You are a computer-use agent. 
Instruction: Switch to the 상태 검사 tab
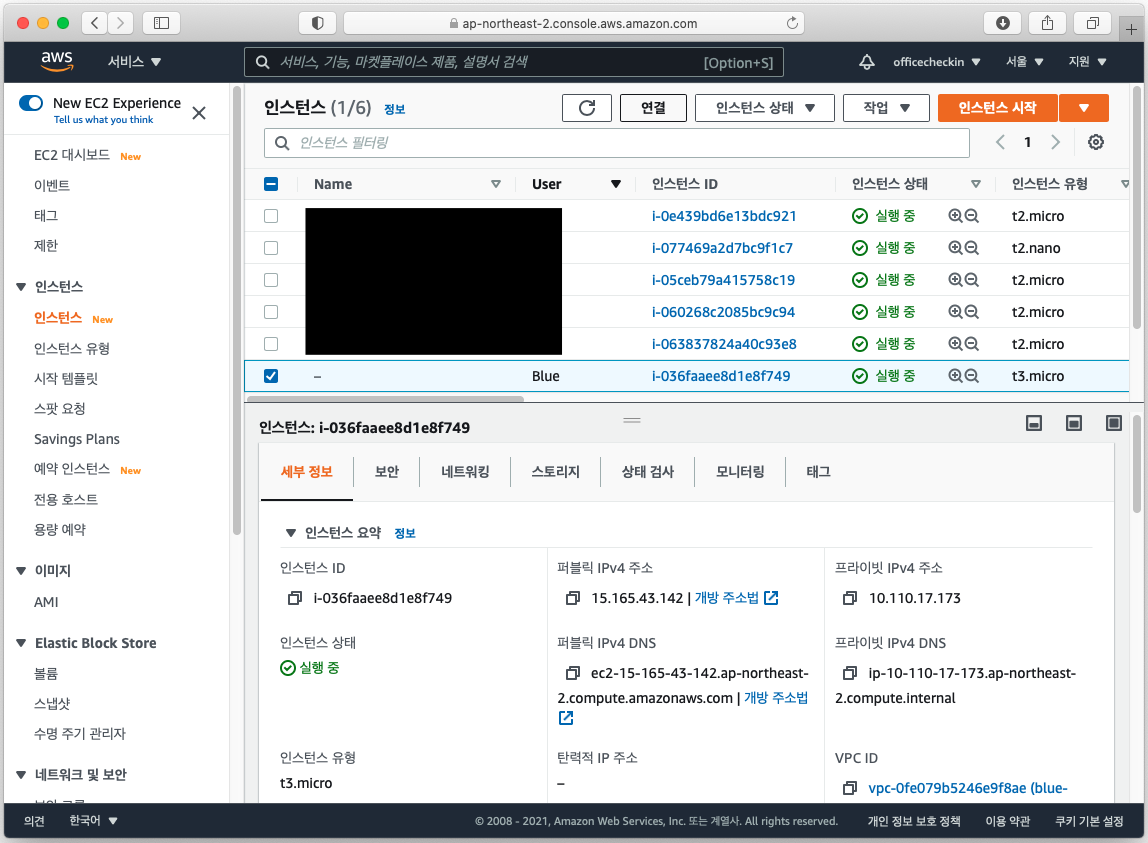pyautogui.click(x=647, y=472)
